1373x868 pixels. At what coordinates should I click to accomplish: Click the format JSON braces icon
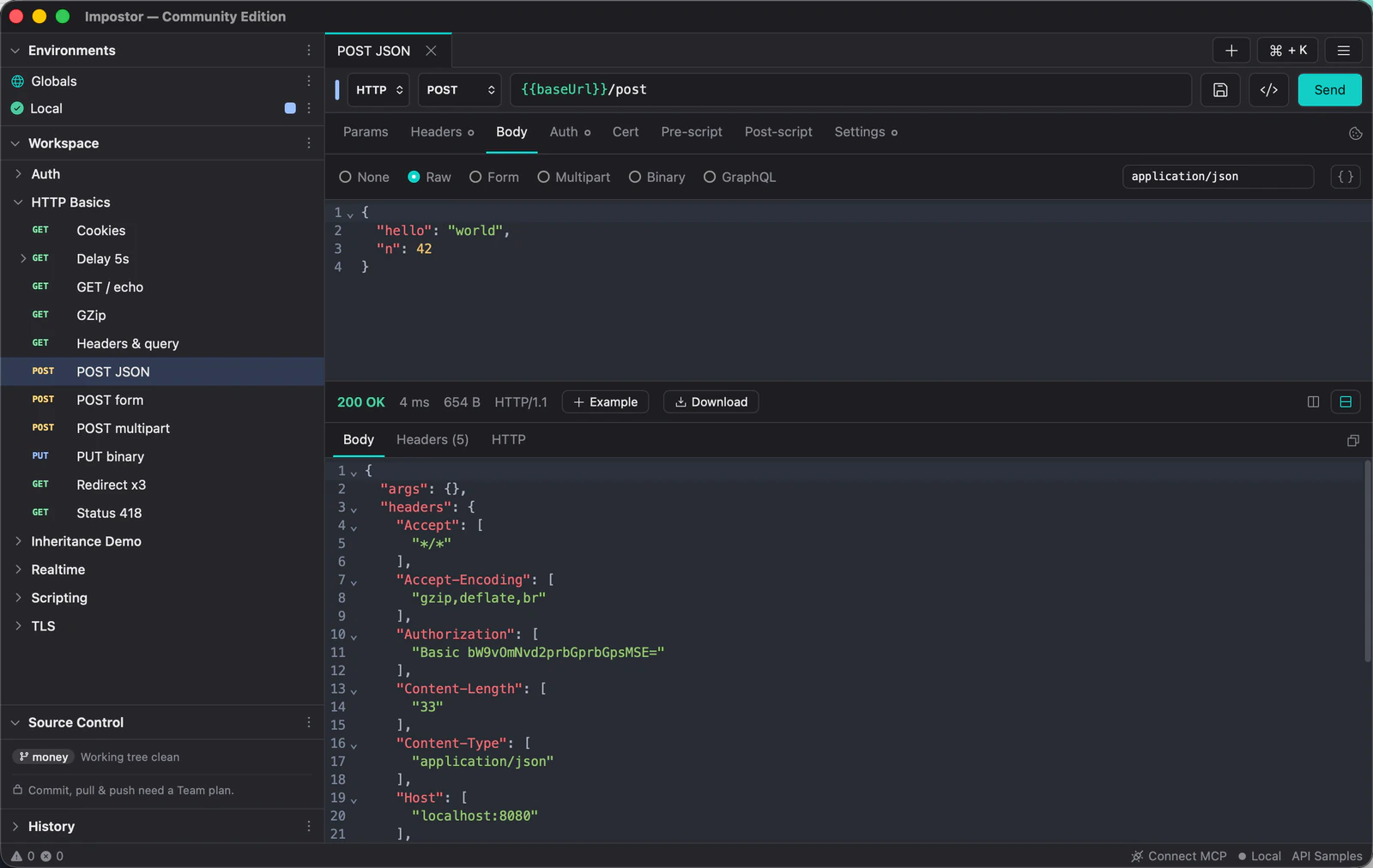coord(1346,177)
